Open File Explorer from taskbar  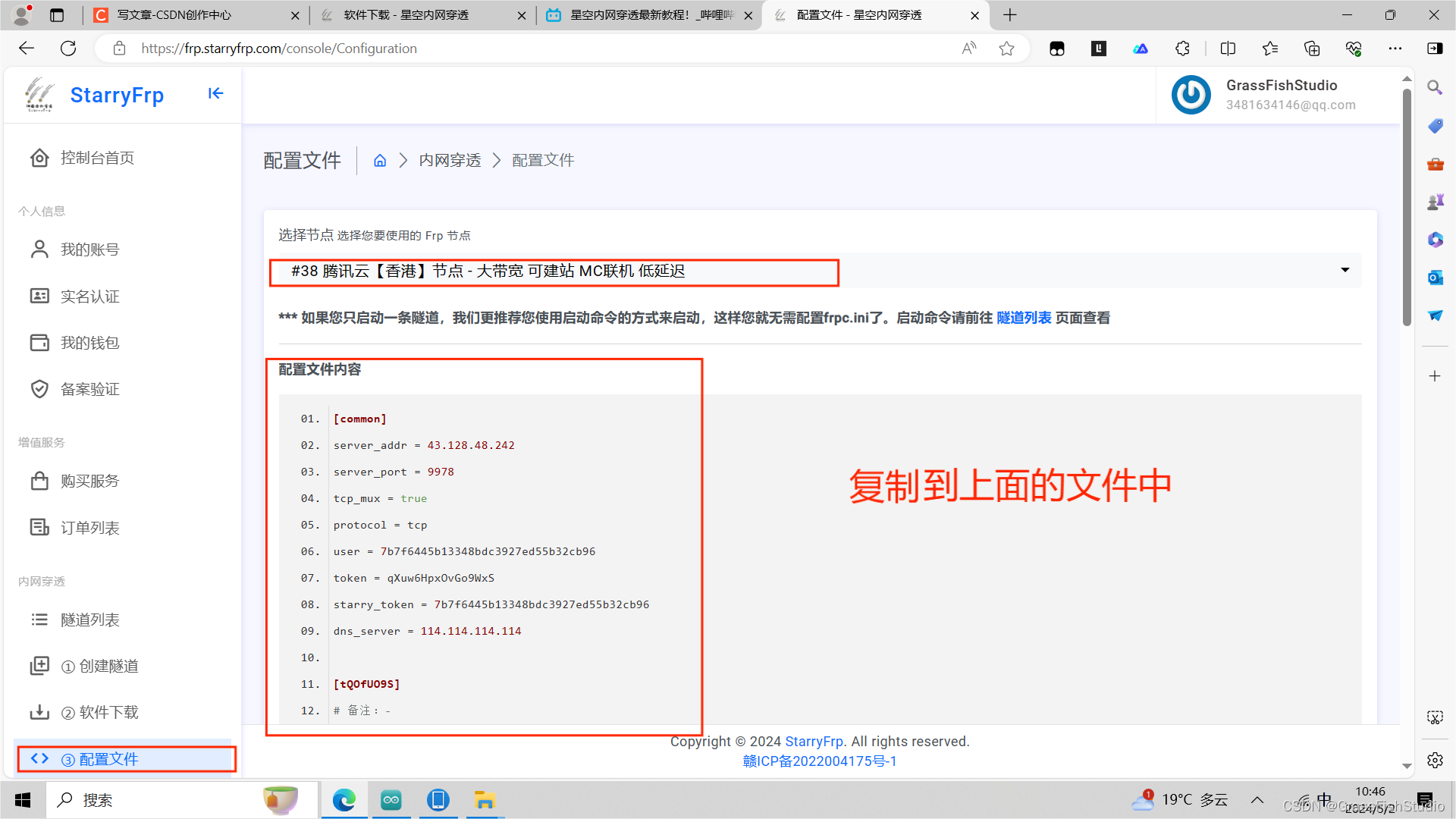coord(485,800)
